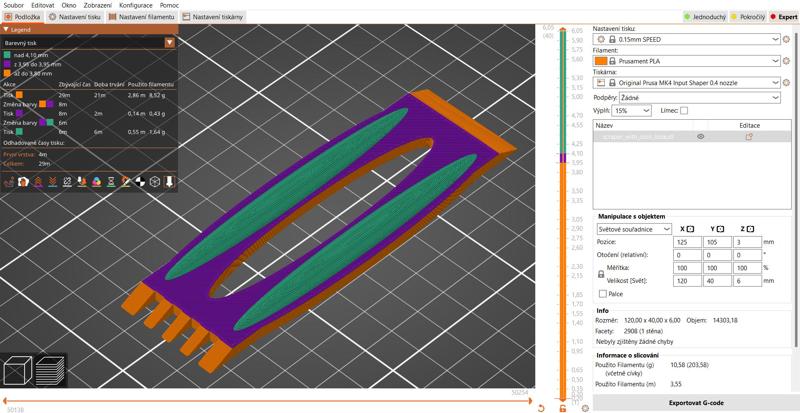The image size is (800, 413).
Task: Open the Zobrazení menu
Action: (x=97, y=5)
